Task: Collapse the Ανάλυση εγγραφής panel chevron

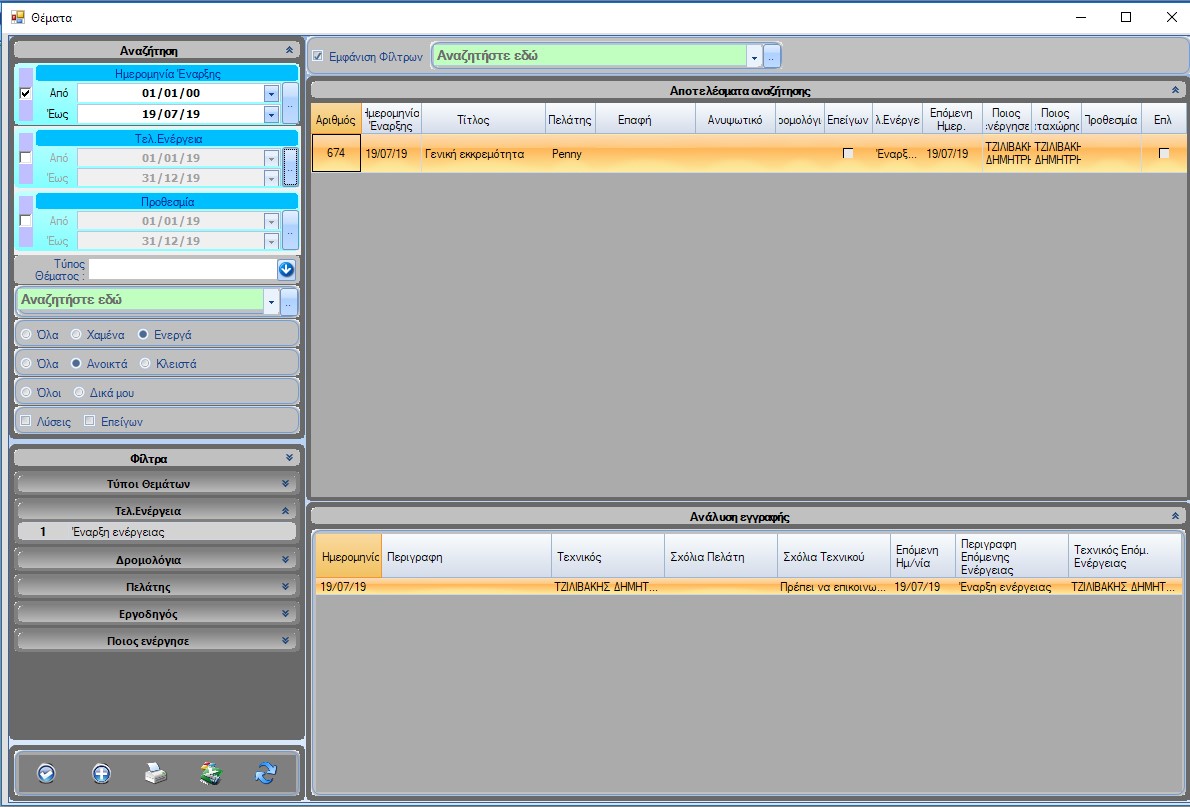Action: (1175, 517)
